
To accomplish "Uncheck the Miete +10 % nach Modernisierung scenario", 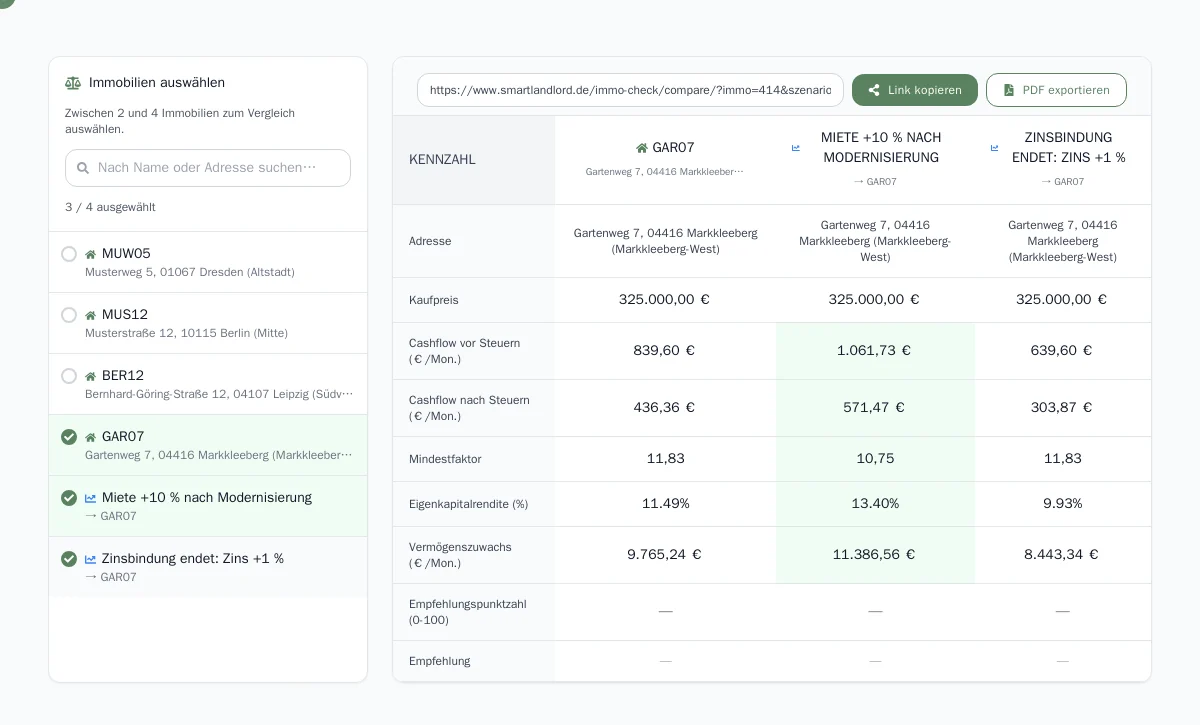I will 69,498.
